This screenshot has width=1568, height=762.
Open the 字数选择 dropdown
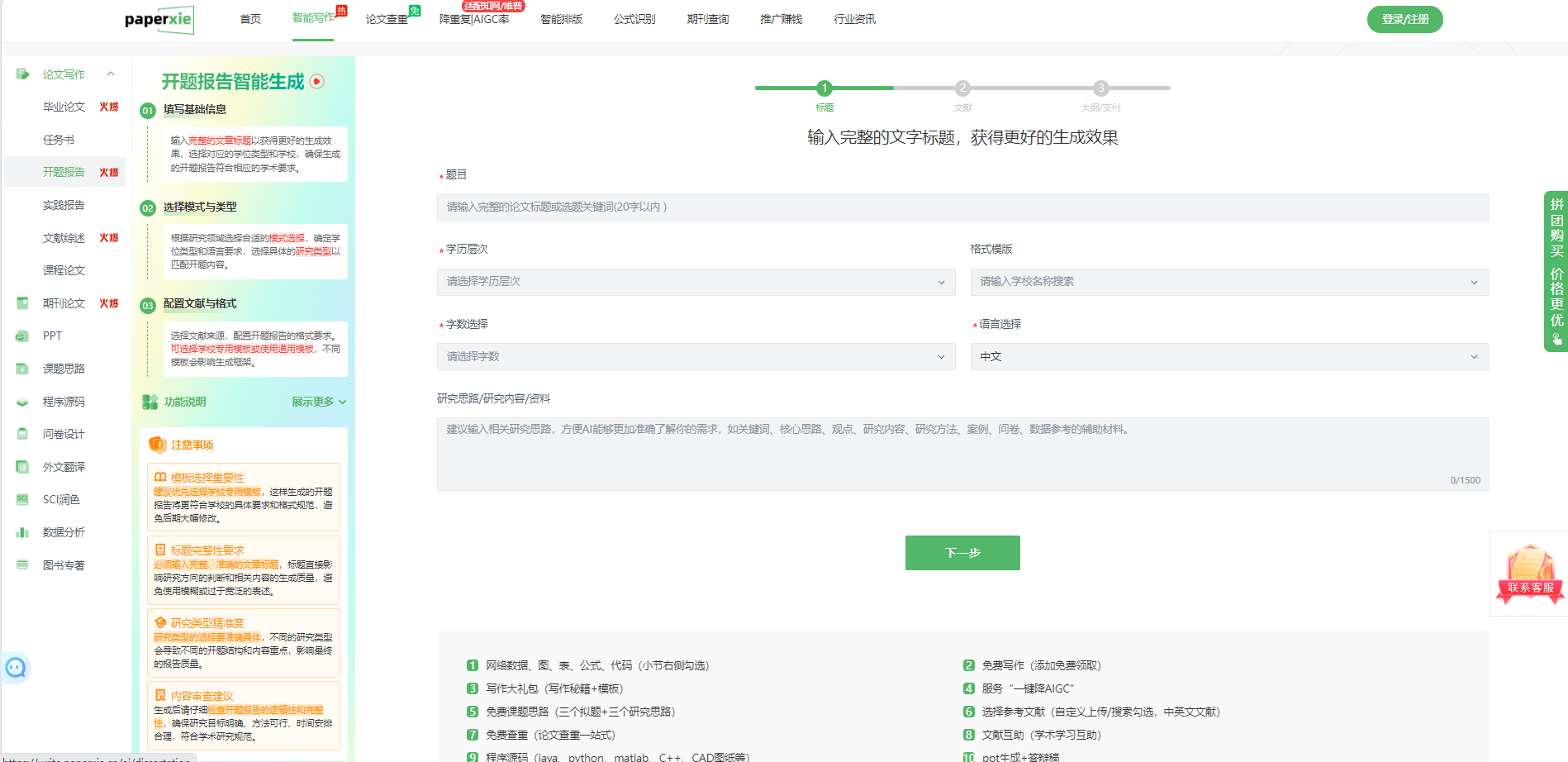(x=696, y=356)
